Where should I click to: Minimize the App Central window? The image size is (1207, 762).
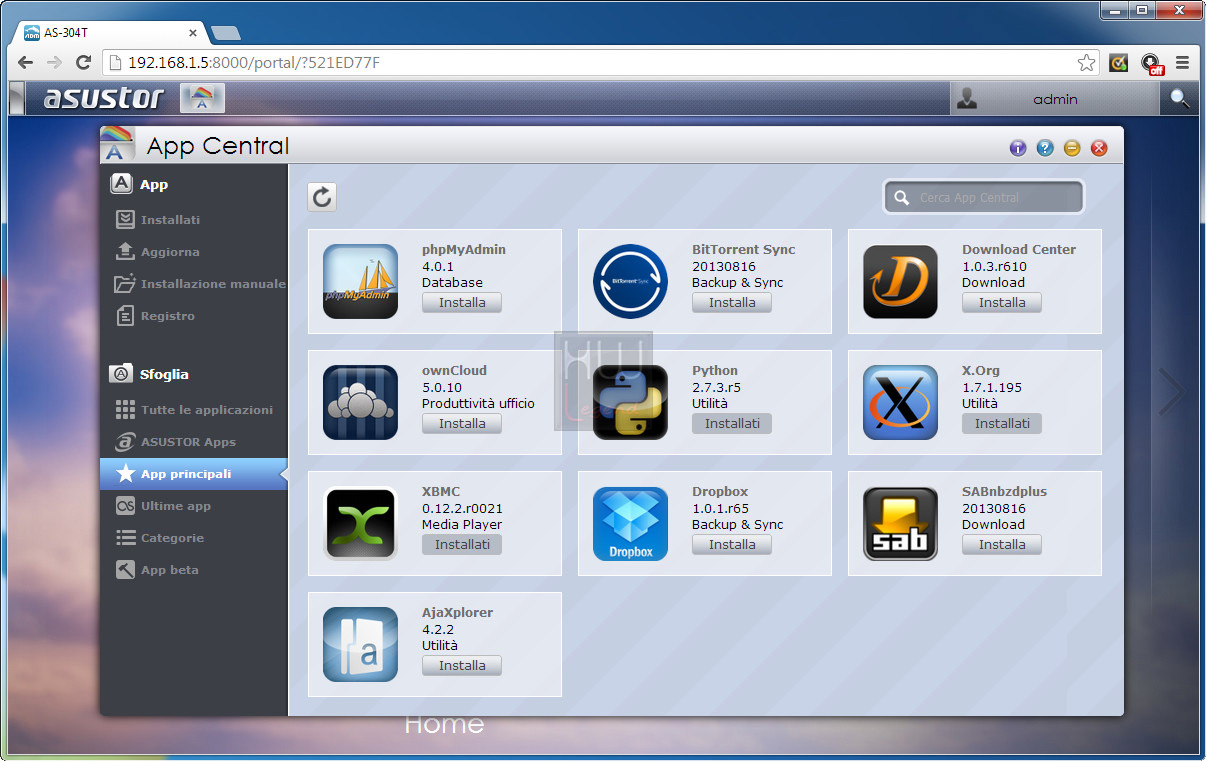pos(1072,148)
